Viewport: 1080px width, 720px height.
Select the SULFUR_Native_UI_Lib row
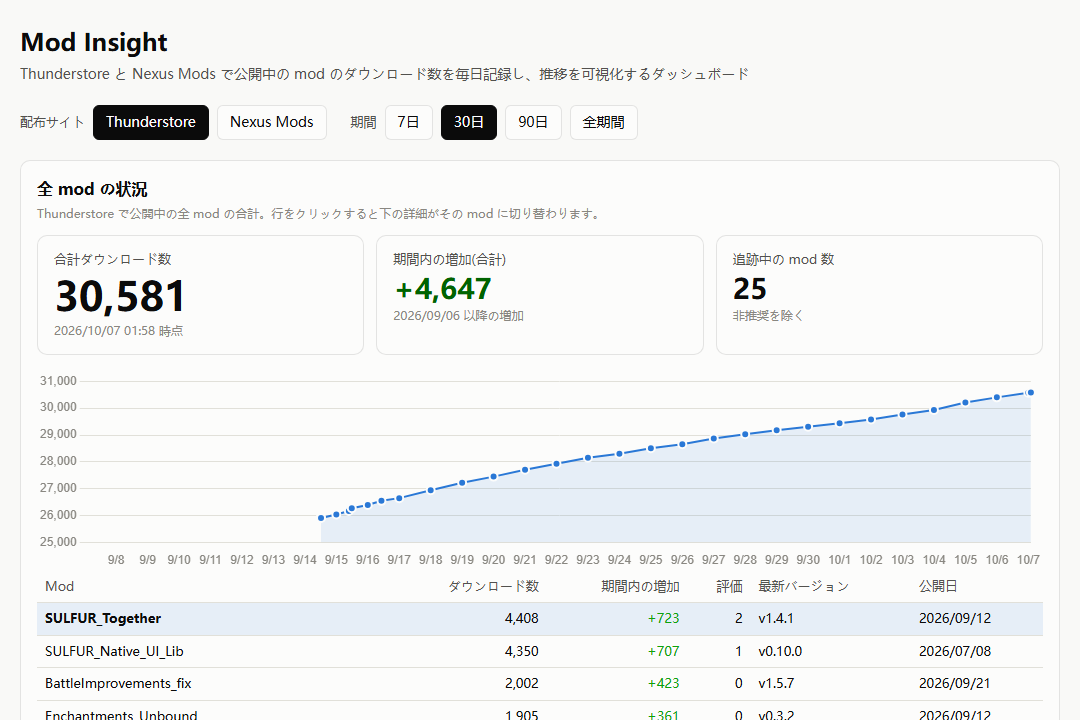[540, 651]
